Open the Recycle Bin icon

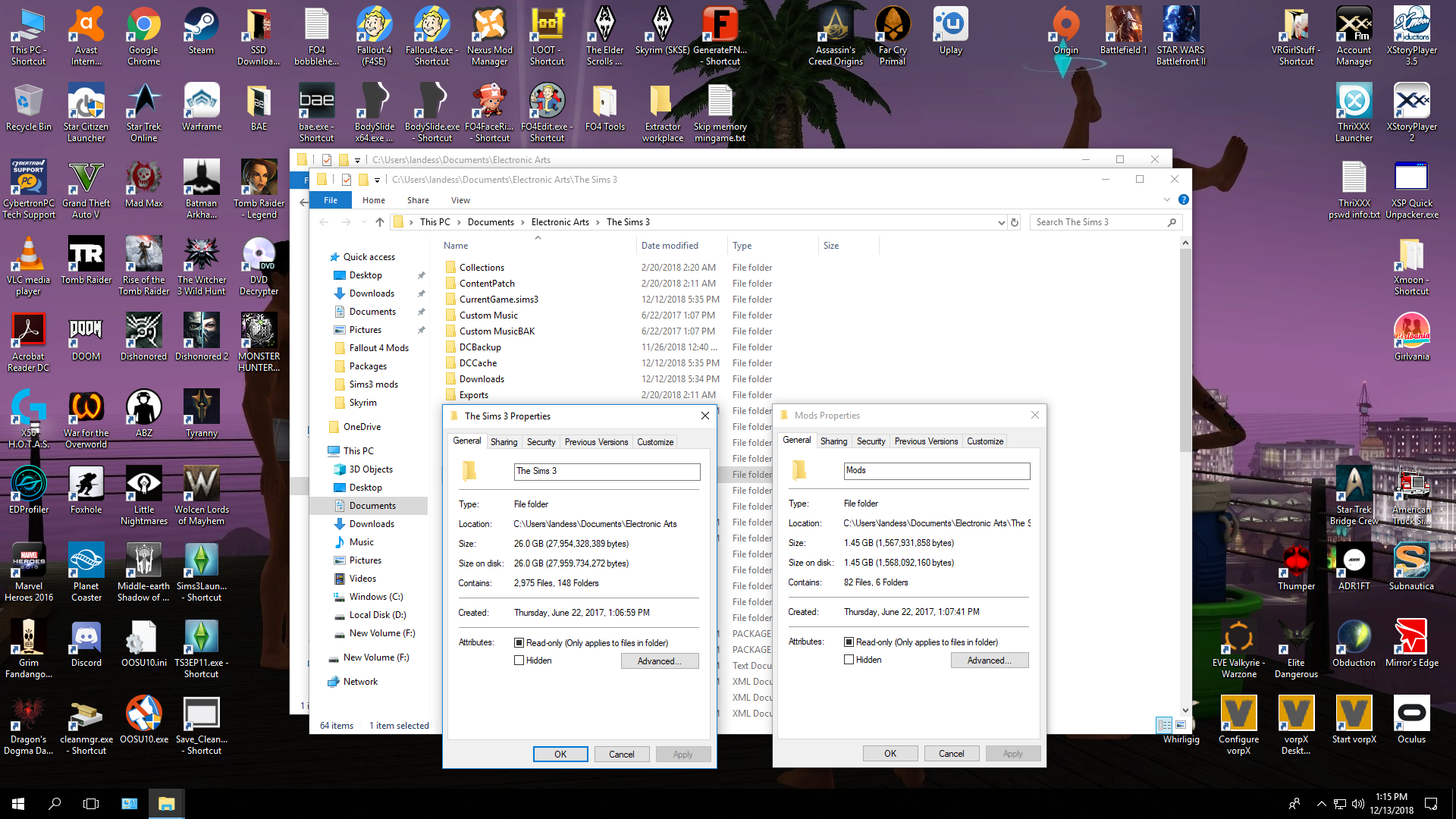(x=28, y=108)
